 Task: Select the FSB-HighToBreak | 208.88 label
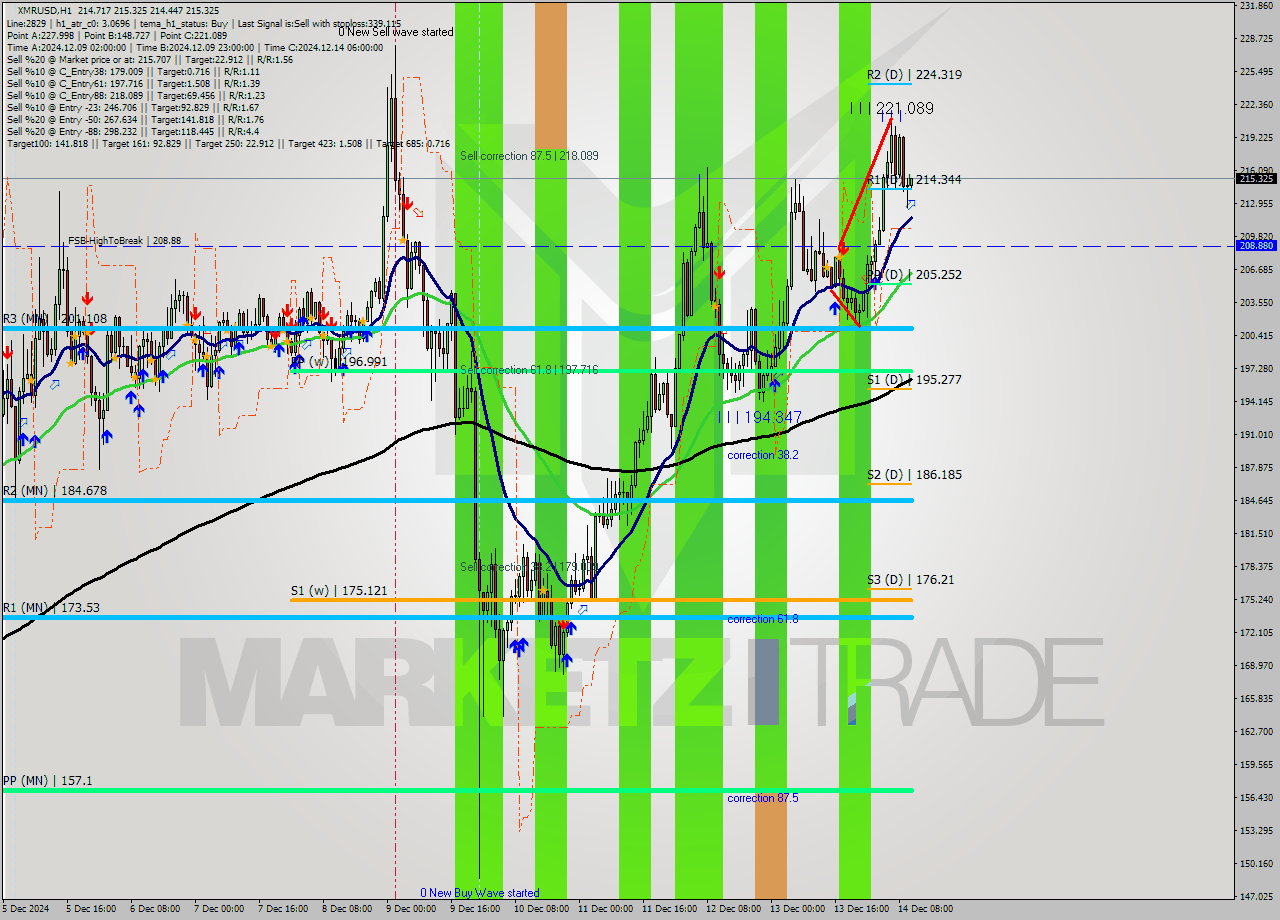click(x=125, y=241)
